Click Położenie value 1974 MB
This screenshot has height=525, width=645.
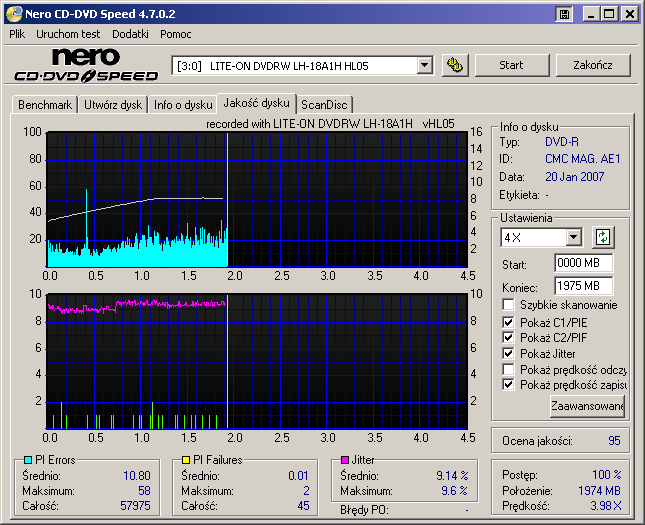[x=599, y=491]
